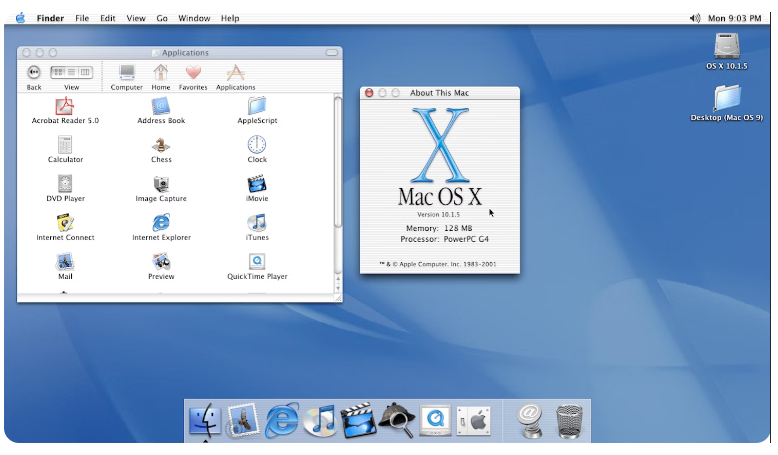The height and width of the screenshot is (455, 778).
Task: Click the Memory: 128 MB line
Action: pyautogui.click(x=439, y=228)
